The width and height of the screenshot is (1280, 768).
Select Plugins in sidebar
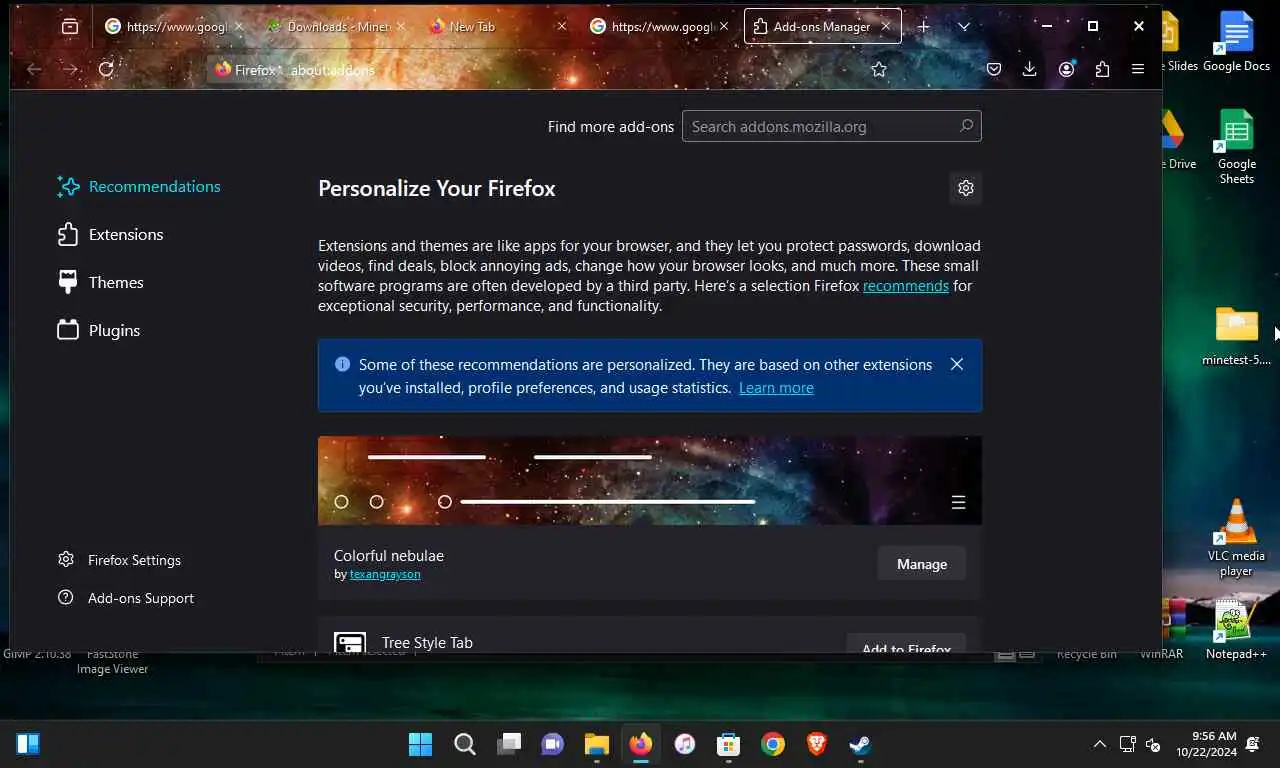pyautogui.click(x=98, y=330)
